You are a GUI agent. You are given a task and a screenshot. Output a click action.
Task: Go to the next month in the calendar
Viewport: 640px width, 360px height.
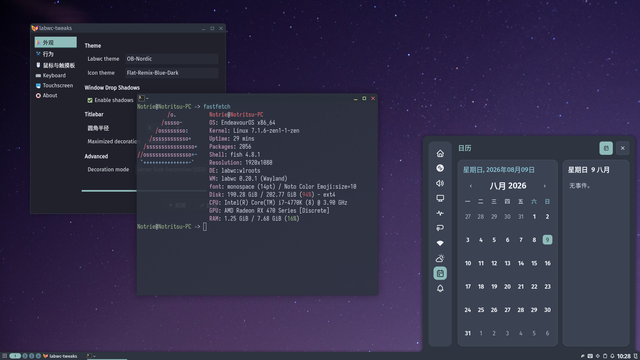click(544, 186)
